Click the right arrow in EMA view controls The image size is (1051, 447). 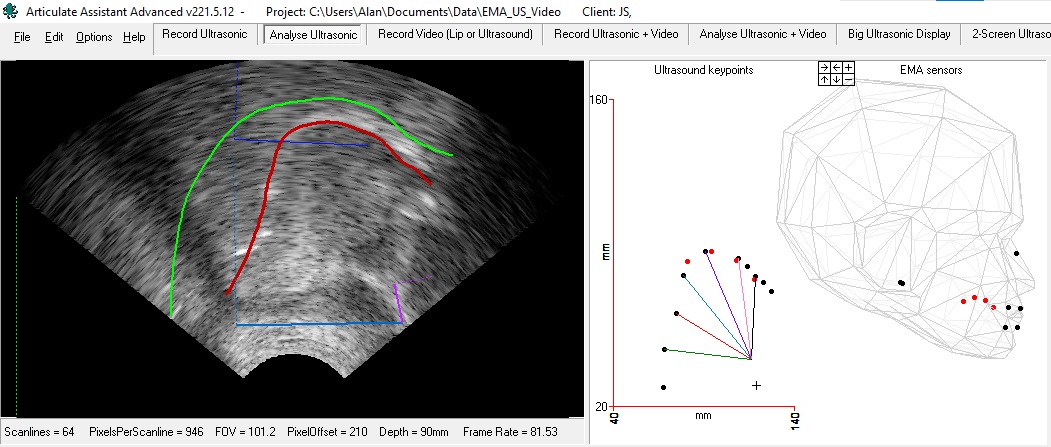[824, 67]
